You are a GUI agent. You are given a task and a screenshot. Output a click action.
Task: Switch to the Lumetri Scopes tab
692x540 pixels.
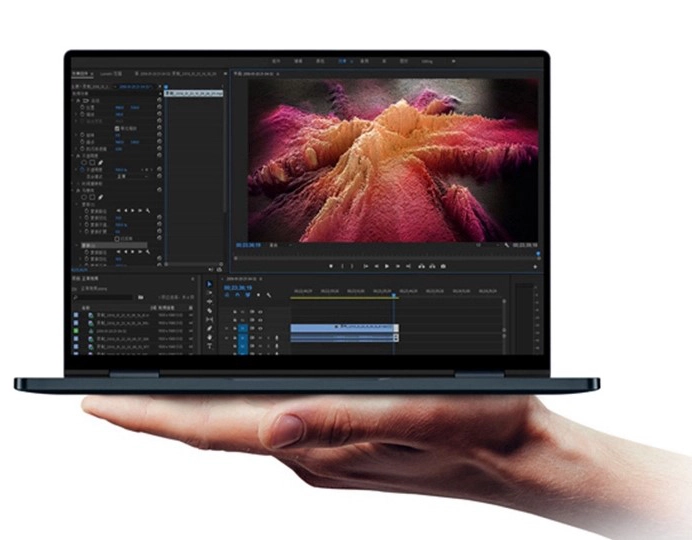pyautogui.click(x=111, y=74)
